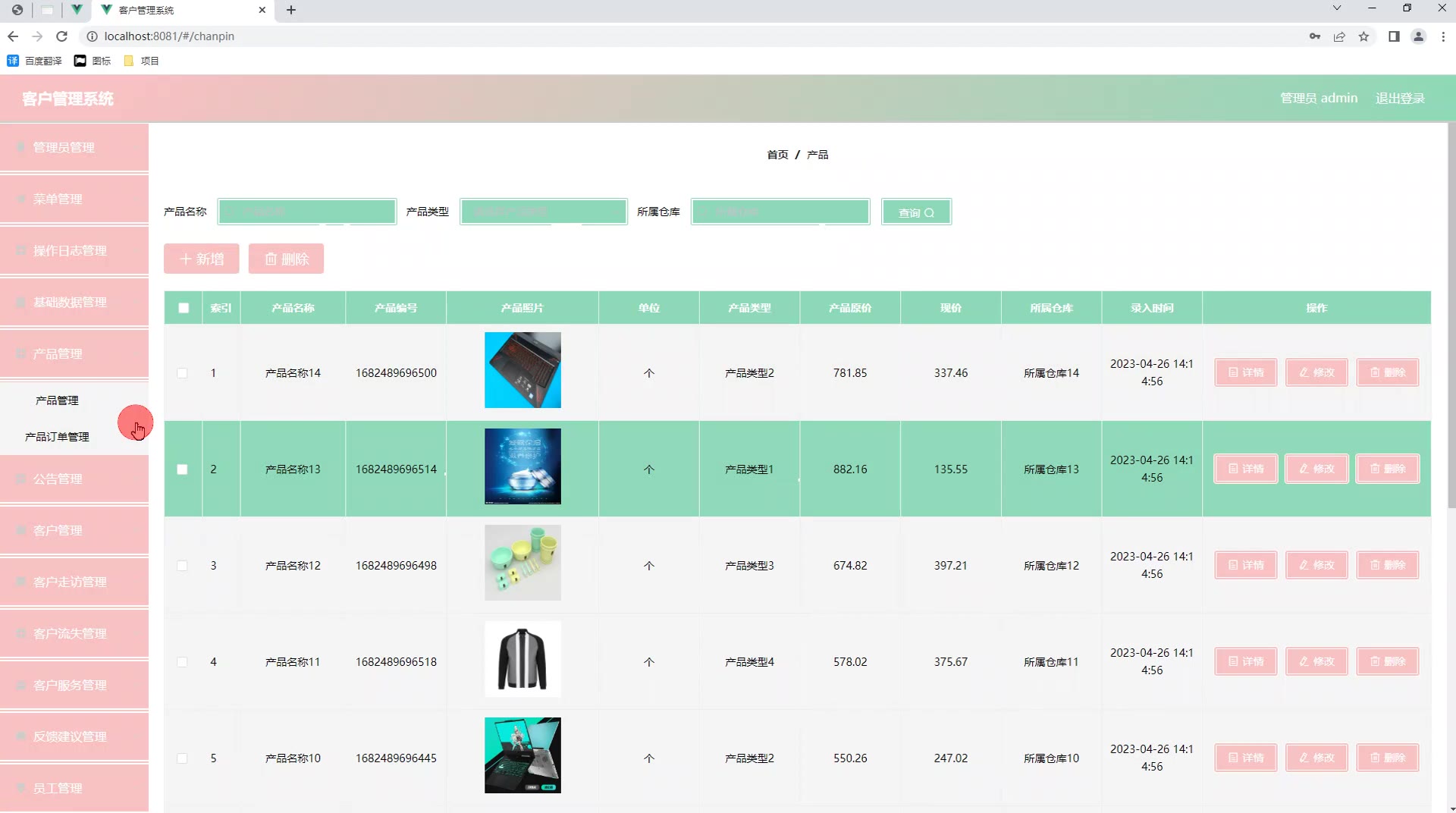This screenshot has width=1456, height=813.
Task: Click 退出登录 to log out
Action: pos(1400,99)
